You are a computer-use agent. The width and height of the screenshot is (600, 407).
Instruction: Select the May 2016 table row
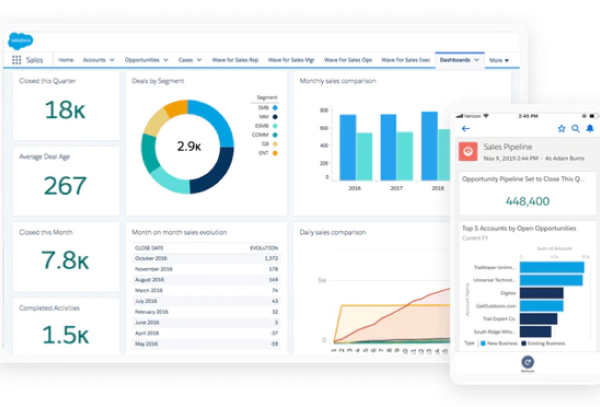pyautogui.click(x=206, y=344)
